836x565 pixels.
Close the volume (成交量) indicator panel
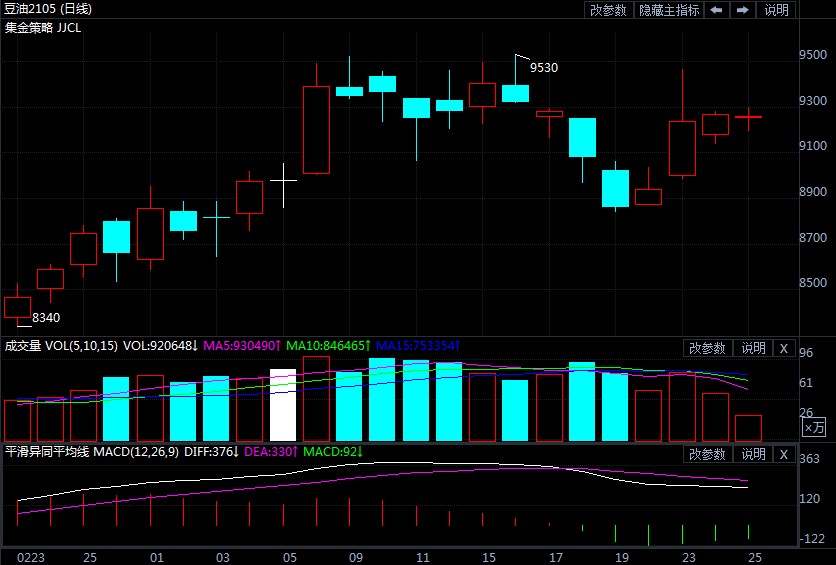click(784, 348)
